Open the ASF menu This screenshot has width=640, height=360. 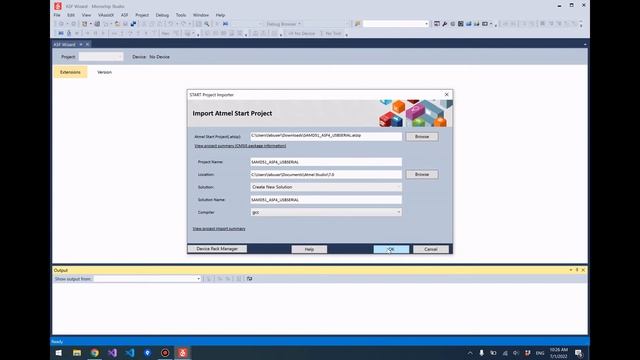coord(124,15)
